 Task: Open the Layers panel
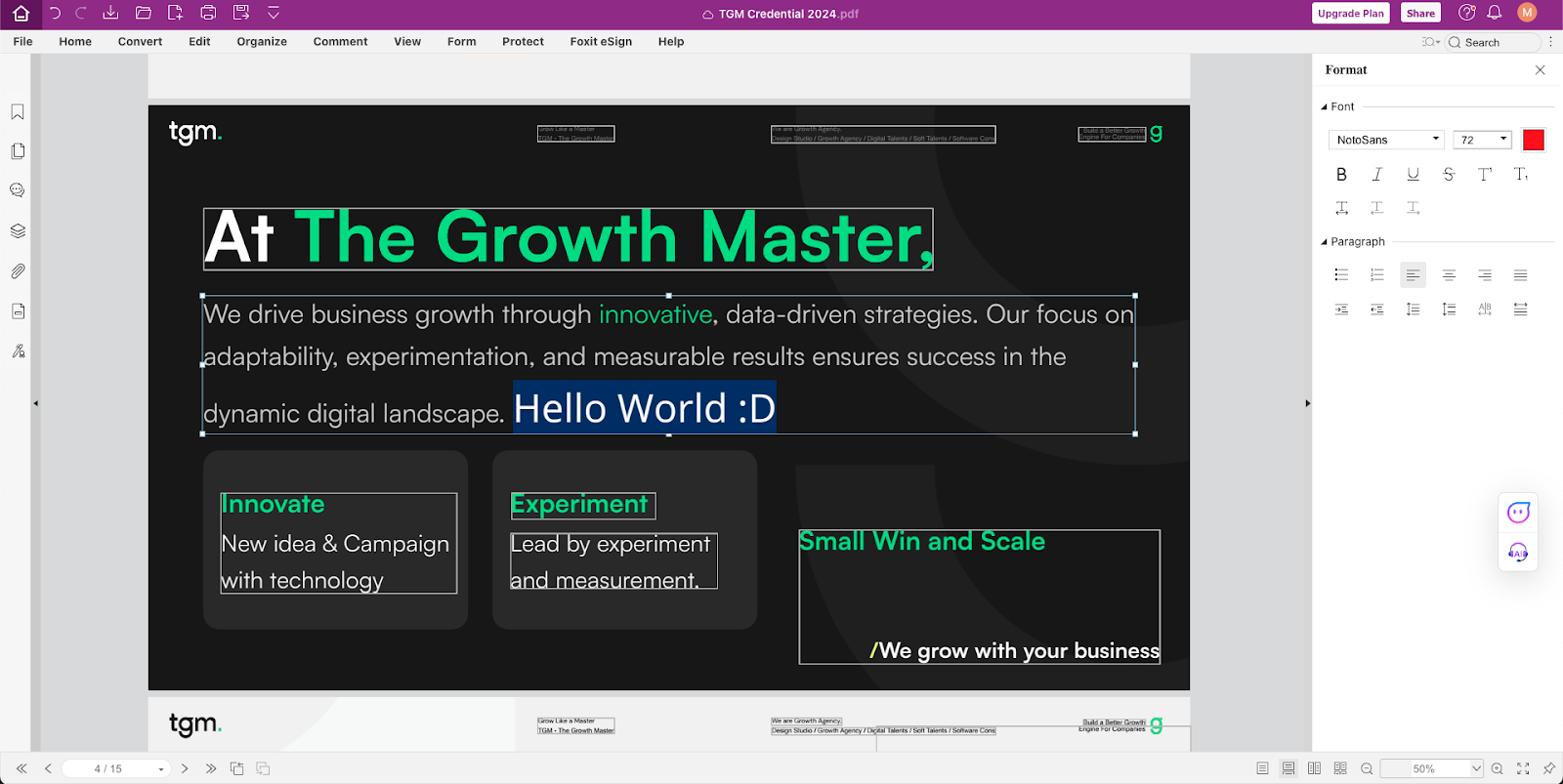(x=18, y=231)
